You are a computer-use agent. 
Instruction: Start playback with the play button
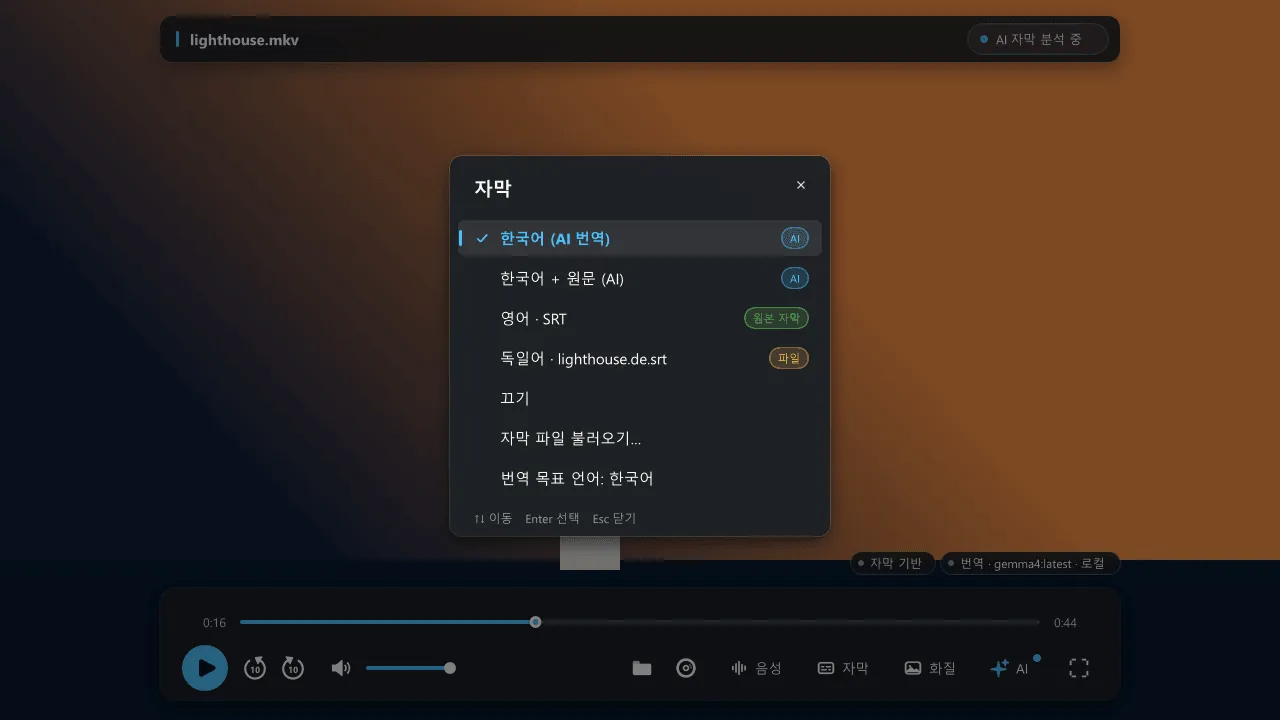[x=205, y=668]
